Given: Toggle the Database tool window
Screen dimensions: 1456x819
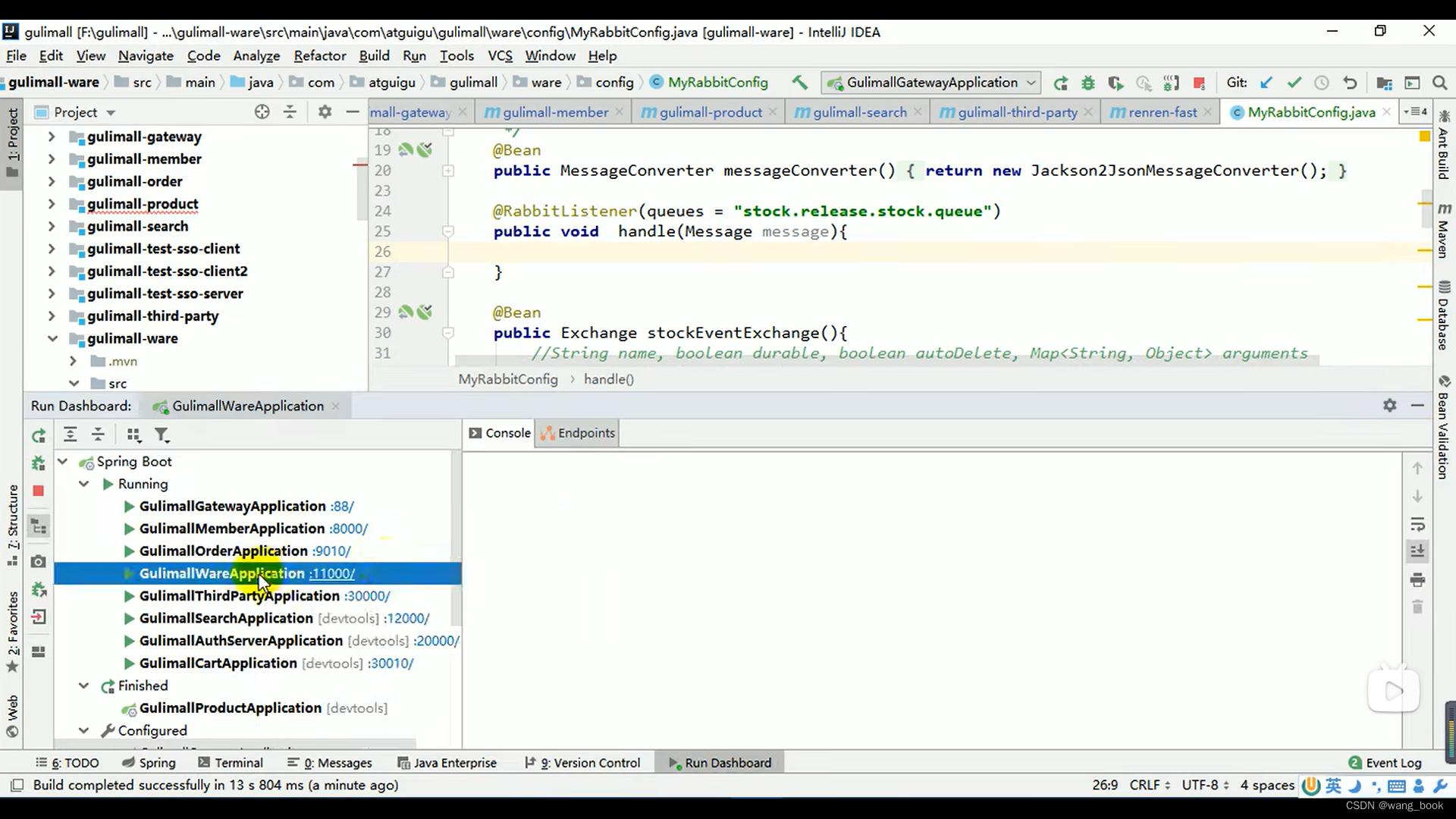Looking at the screenshot, I should 1444,315.
